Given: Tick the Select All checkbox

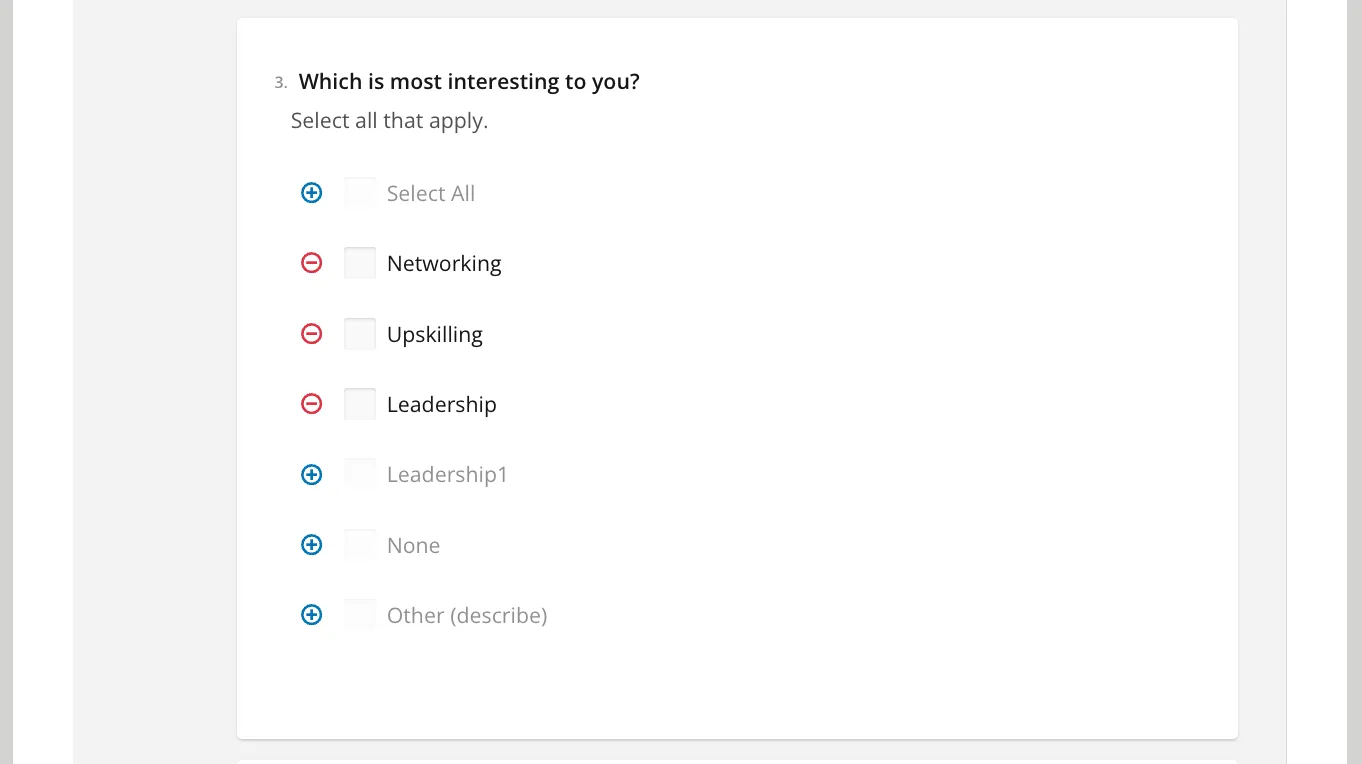Looking at the screenshot, I should (360, 193).
